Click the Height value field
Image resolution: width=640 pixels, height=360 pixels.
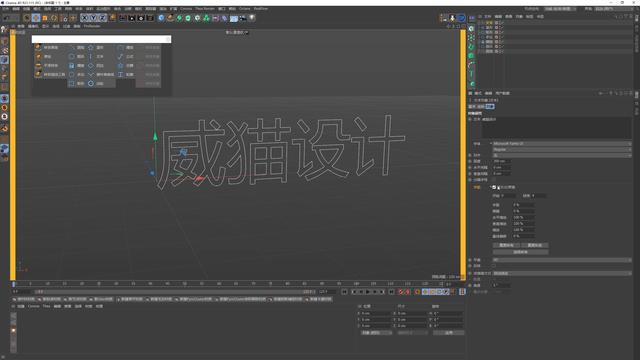pyautogui.click(x=502, y=161)
